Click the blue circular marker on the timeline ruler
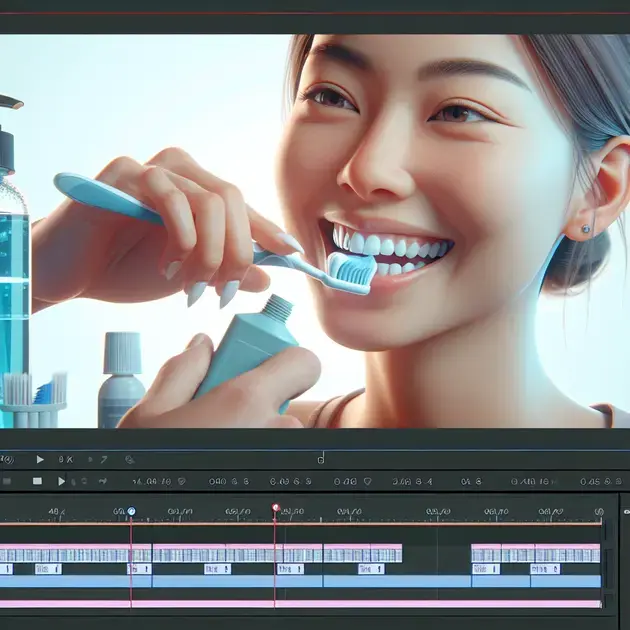Screen dimensions: 630x630 point(130,511)
